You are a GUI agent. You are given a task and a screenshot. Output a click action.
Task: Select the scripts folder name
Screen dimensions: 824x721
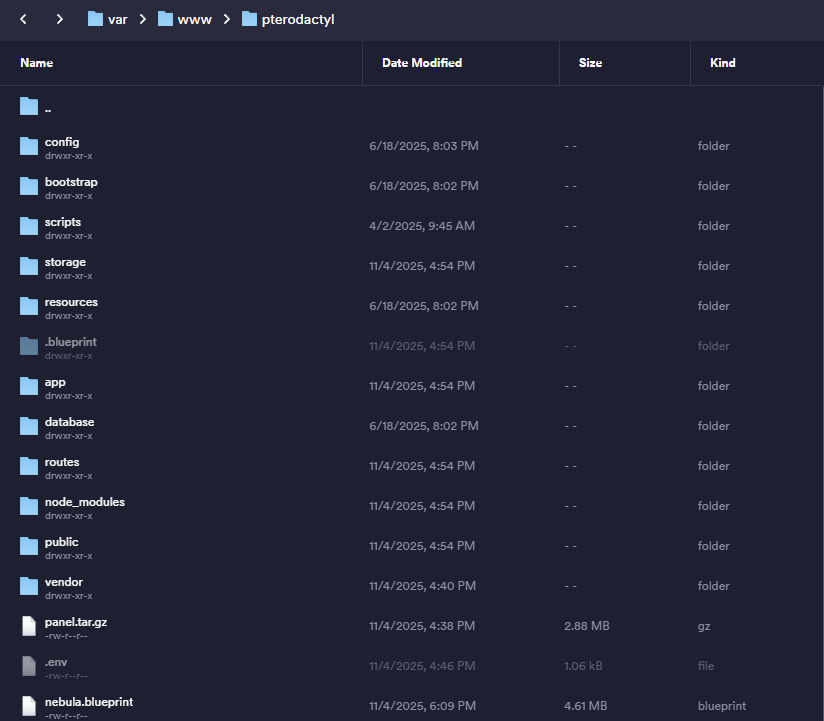click(63, 222)
